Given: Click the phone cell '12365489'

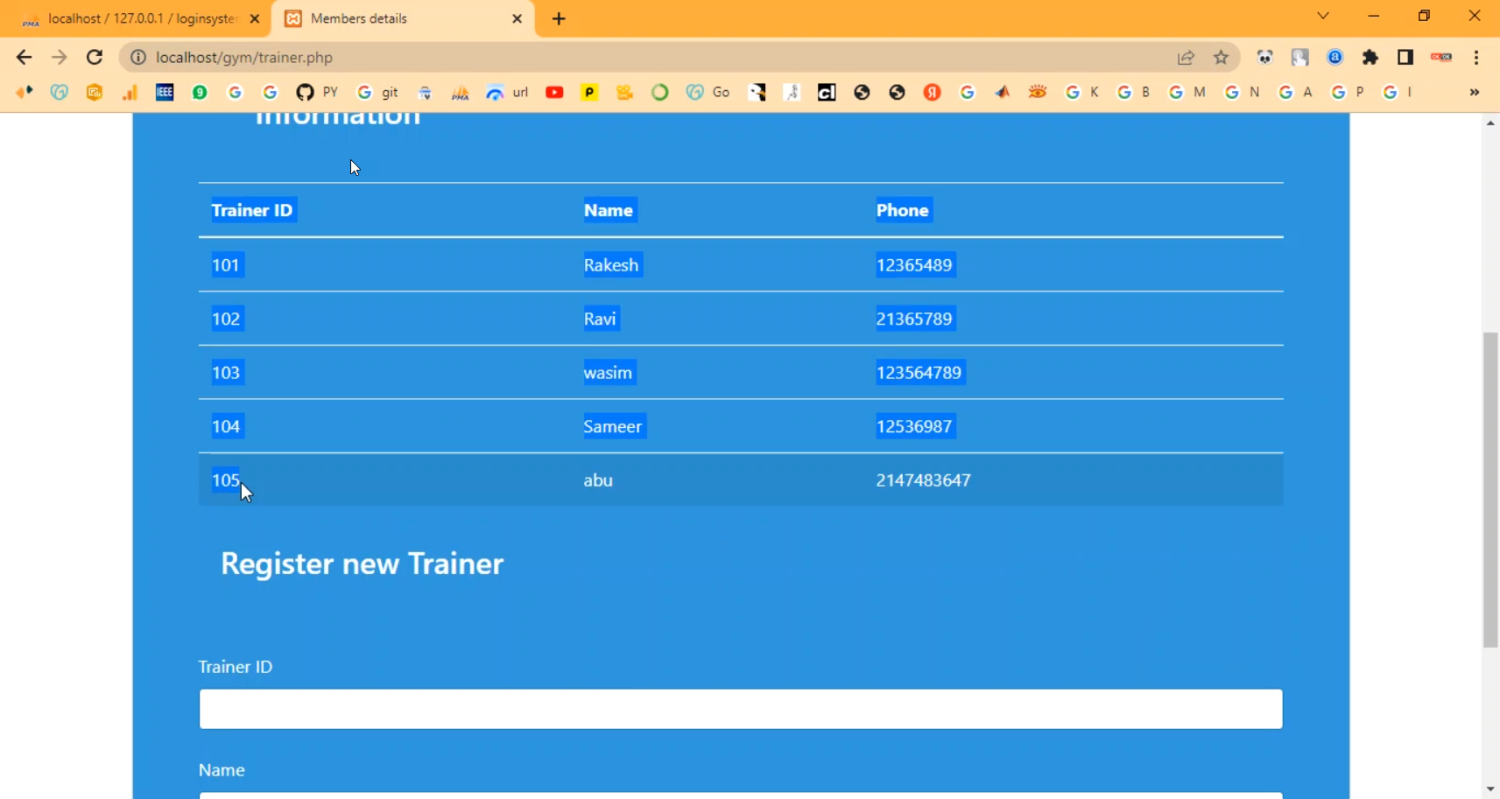Looking at the screenshot, I should tap(914, 265).
